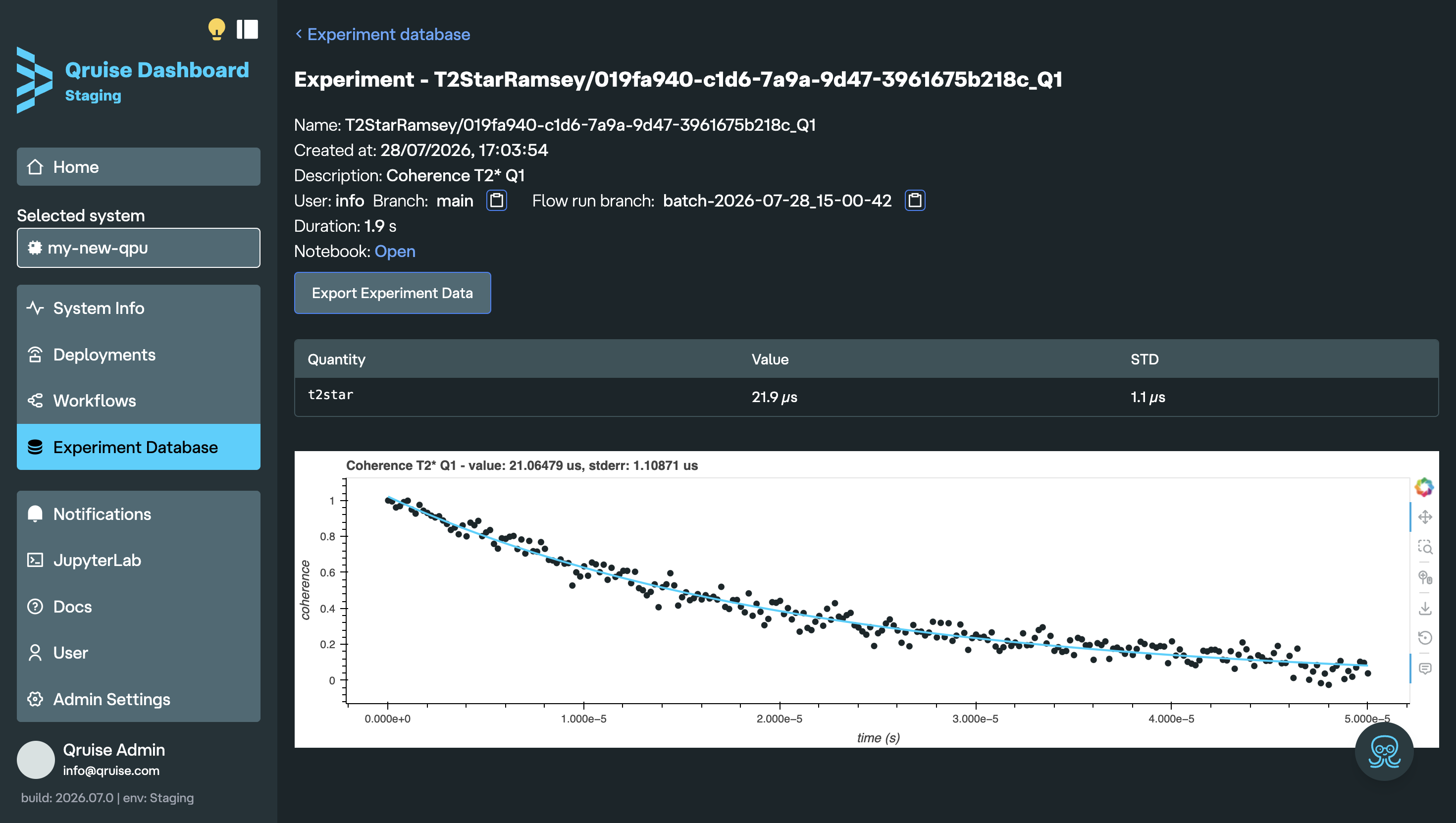Image resolution: width=1456 pixels, height=823 pixels.
Task: Click the info@qruise.com email text
Action: point(111,771)
